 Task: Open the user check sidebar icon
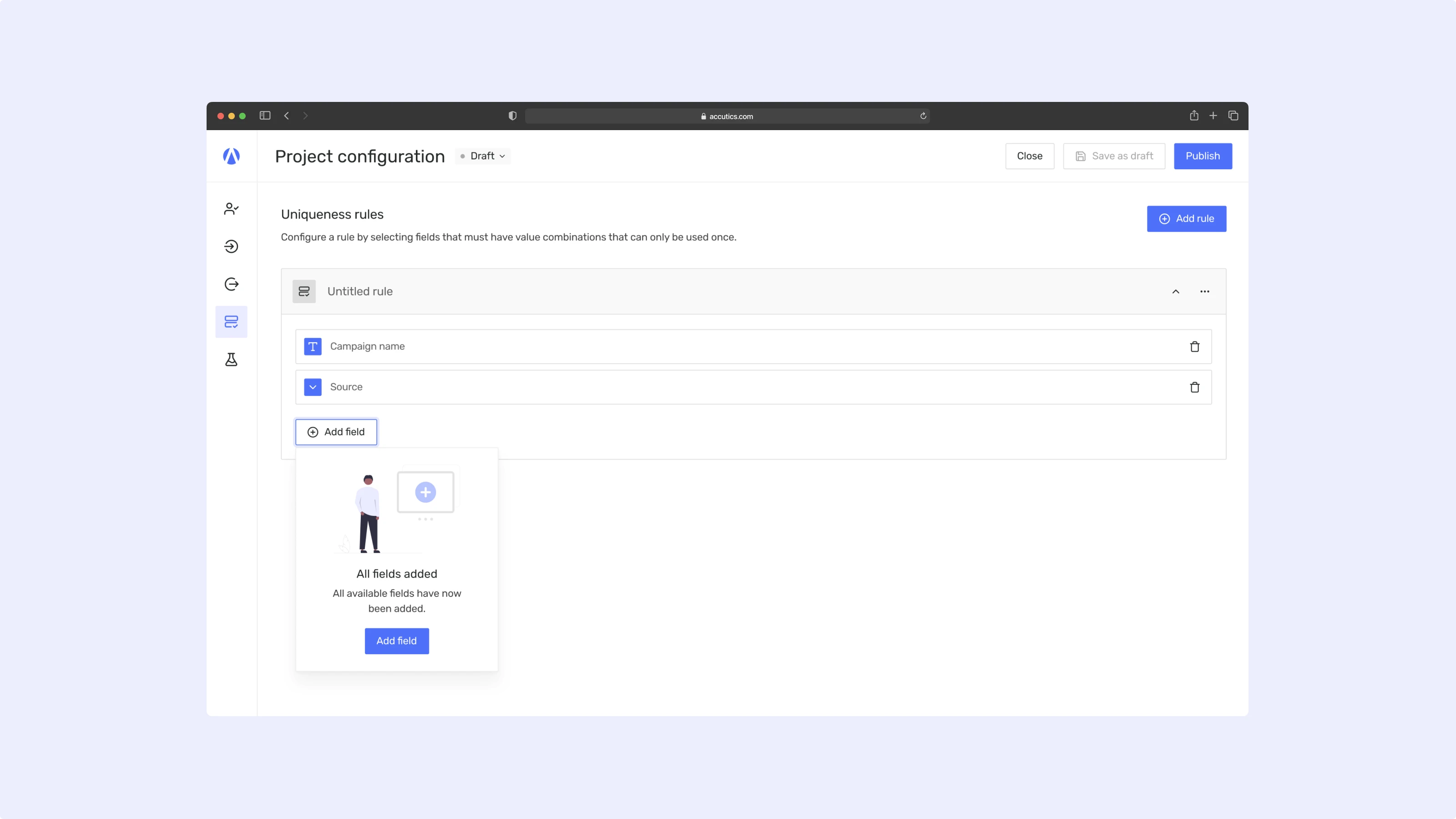point(231,208)
